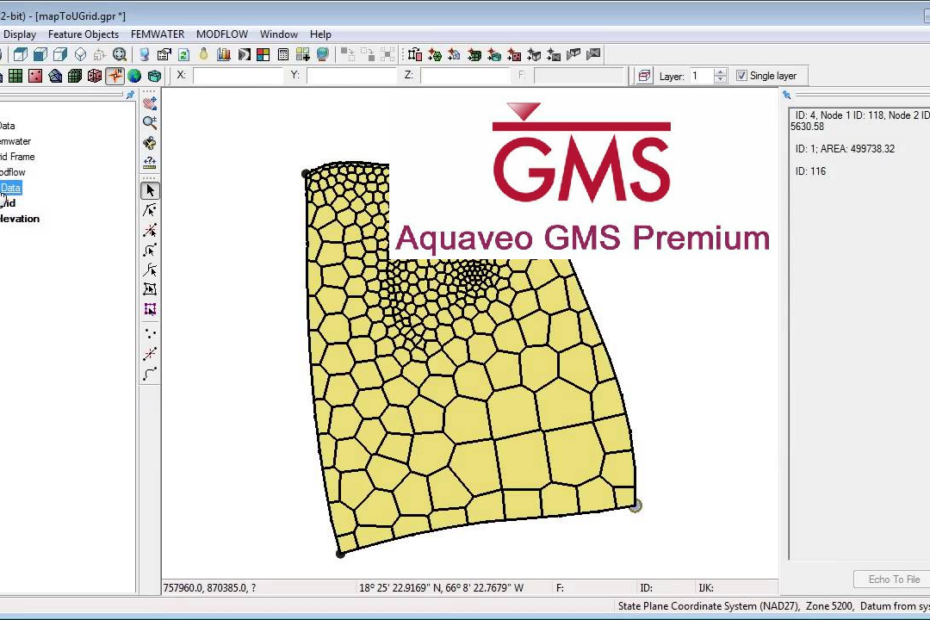The height and width of the screenshot is (620, 930).
Task: Click the 'ID: 116' text line
Action: tap(810, 171)
